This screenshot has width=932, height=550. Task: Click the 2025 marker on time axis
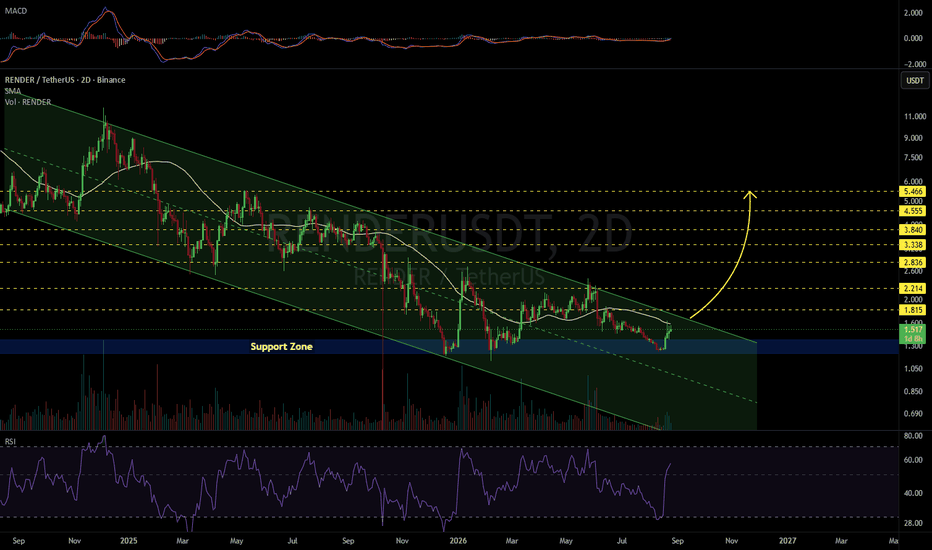(128, 540)
